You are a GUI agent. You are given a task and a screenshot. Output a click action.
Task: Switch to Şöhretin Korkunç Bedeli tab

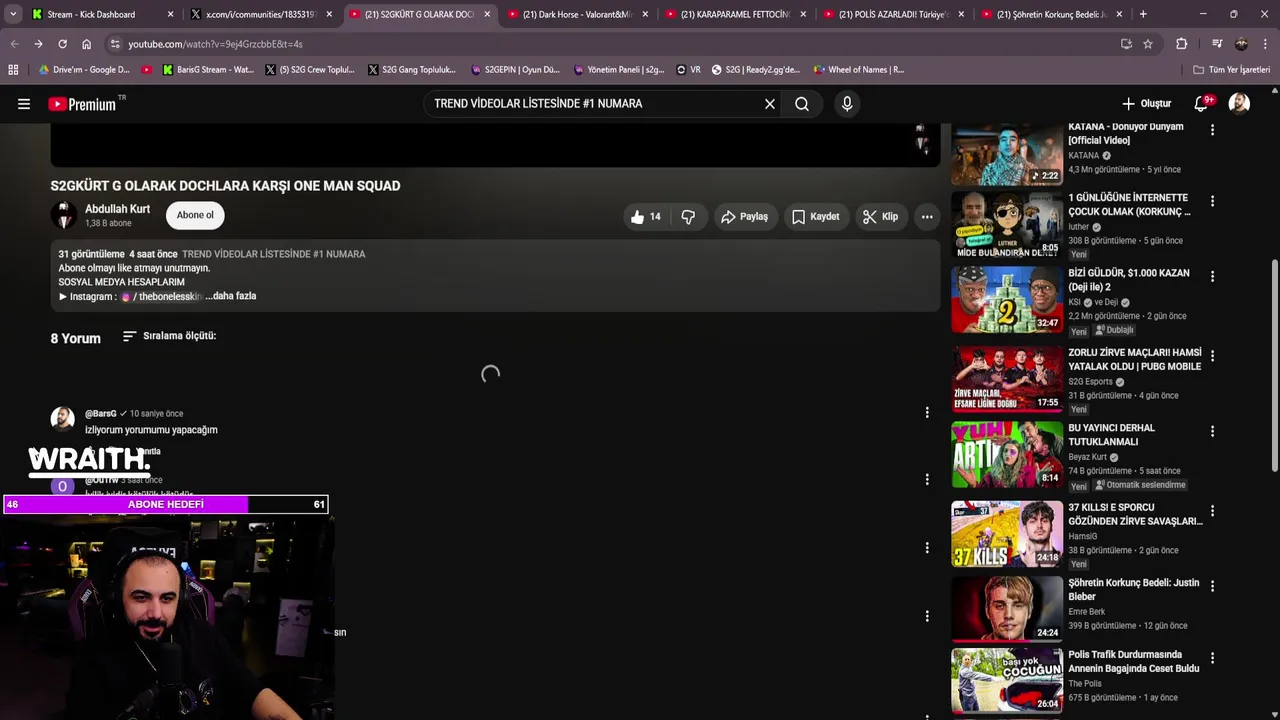[x=1051, y=14]
